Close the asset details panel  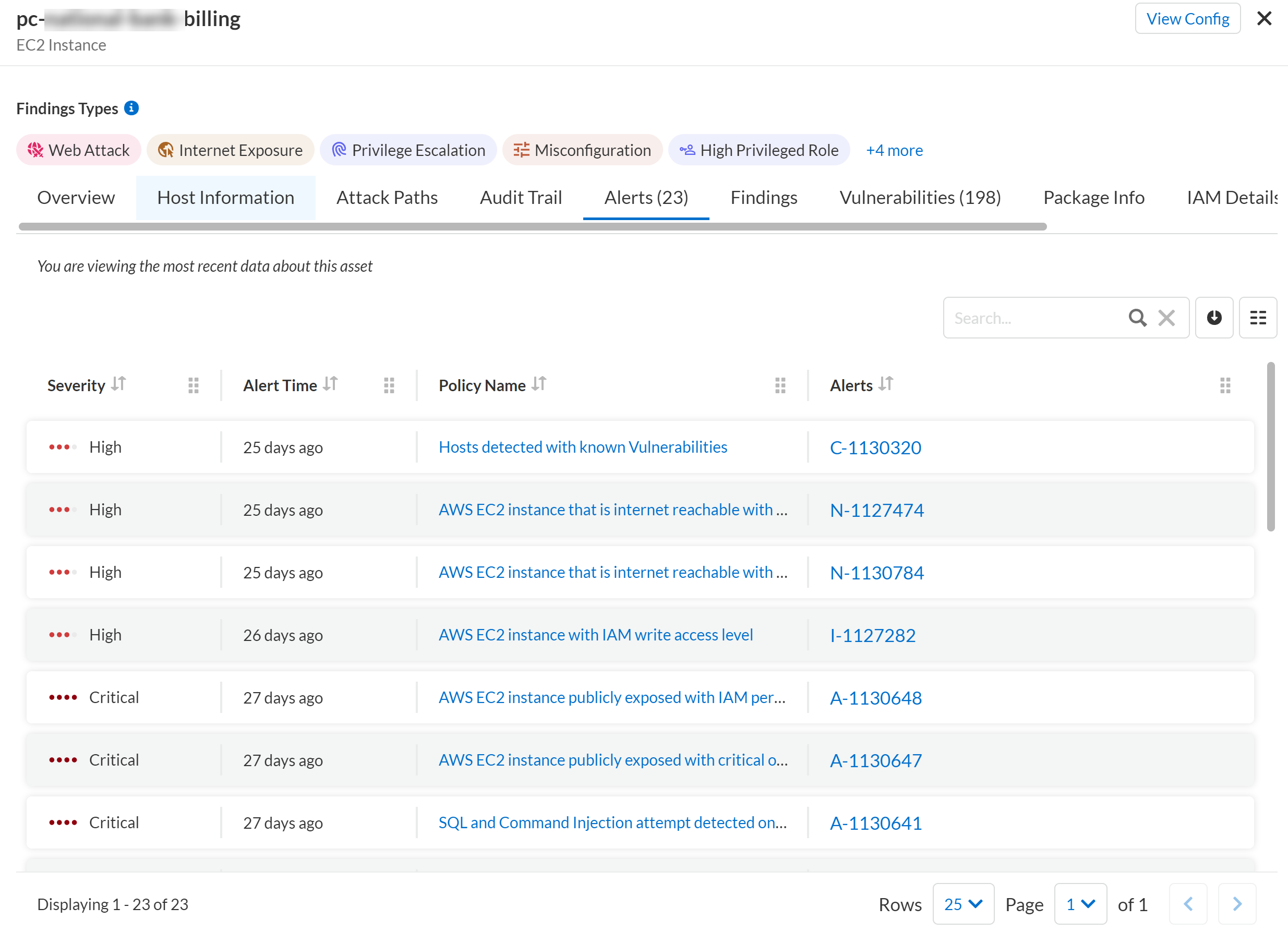[x=1264, y=18]
